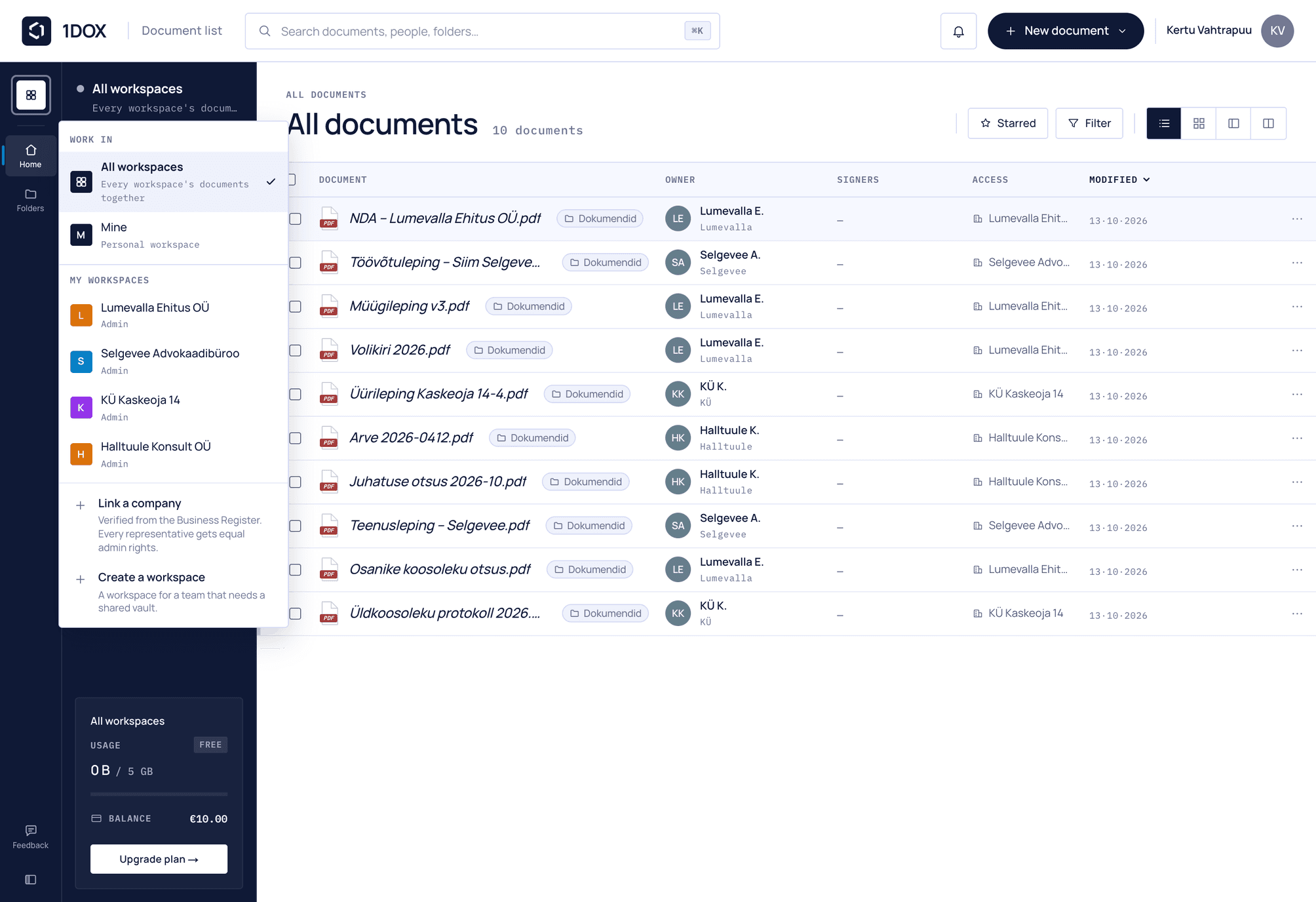The width and height of the screenshot is (1316, 902).
Task: Open Üldkoosoleku protokoll 2026 document
Action: [x=445, y=613]
